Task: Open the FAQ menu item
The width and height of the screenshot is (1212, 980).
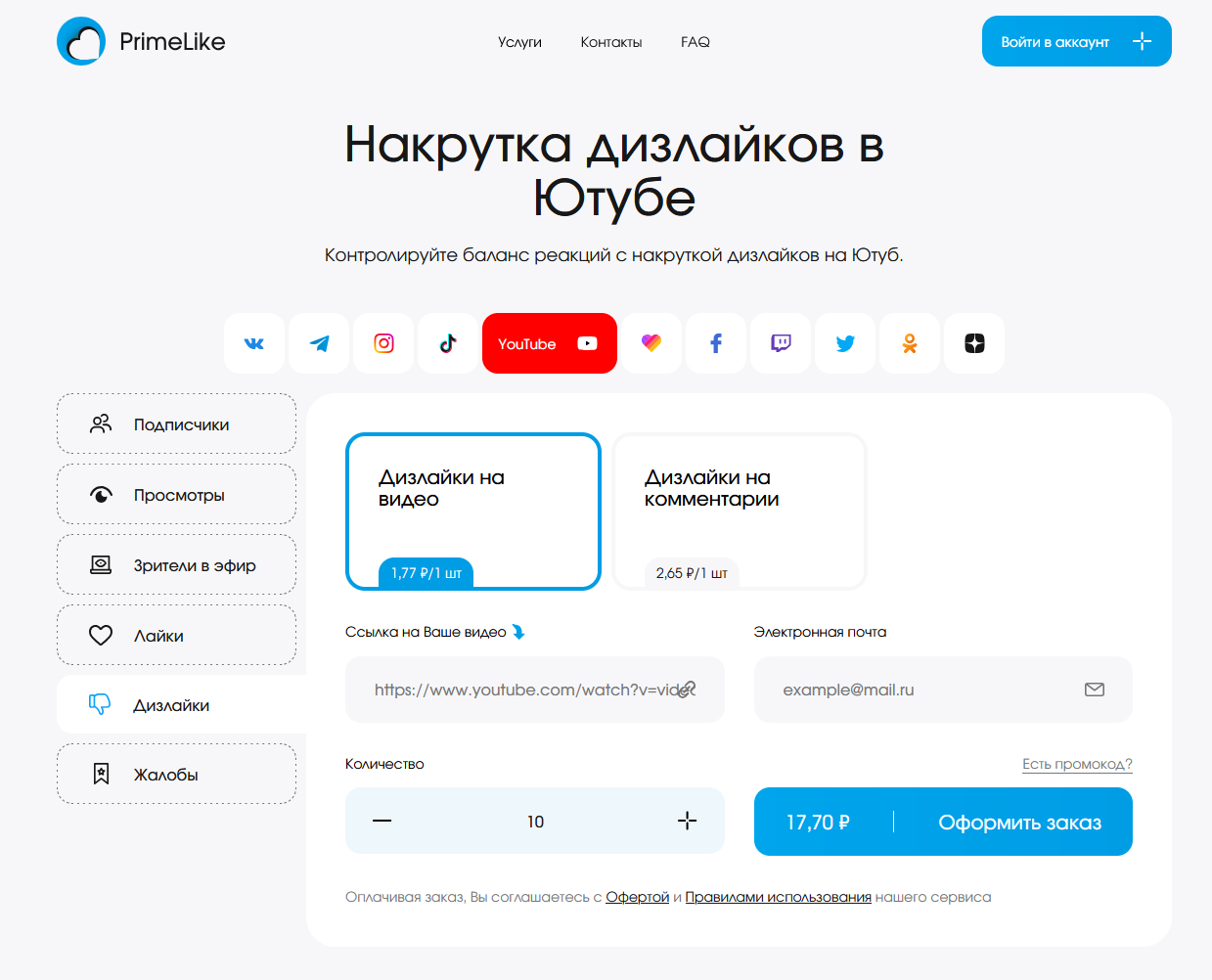Action: (x=696, y=42)
